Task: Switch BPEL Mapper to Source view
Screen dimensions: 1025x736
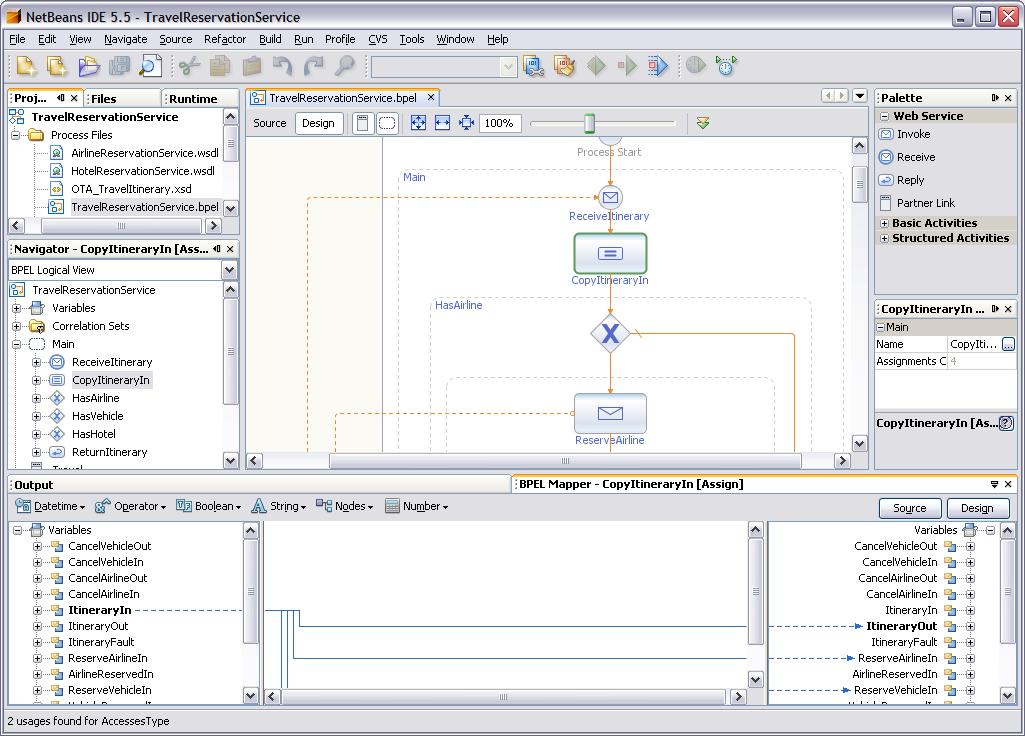Action: tap(909, 508)
